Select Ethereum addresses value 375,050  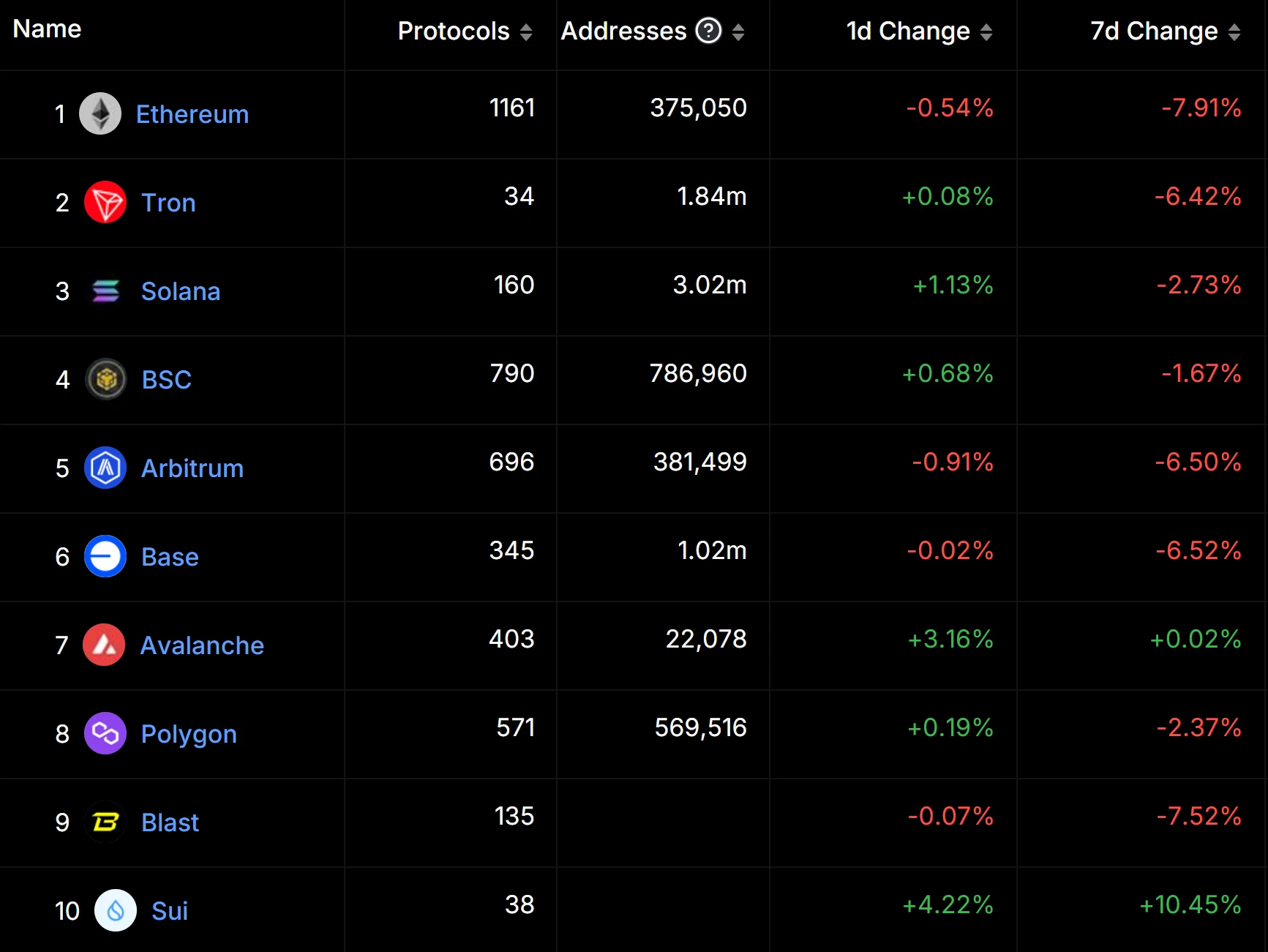coord(699,108)
